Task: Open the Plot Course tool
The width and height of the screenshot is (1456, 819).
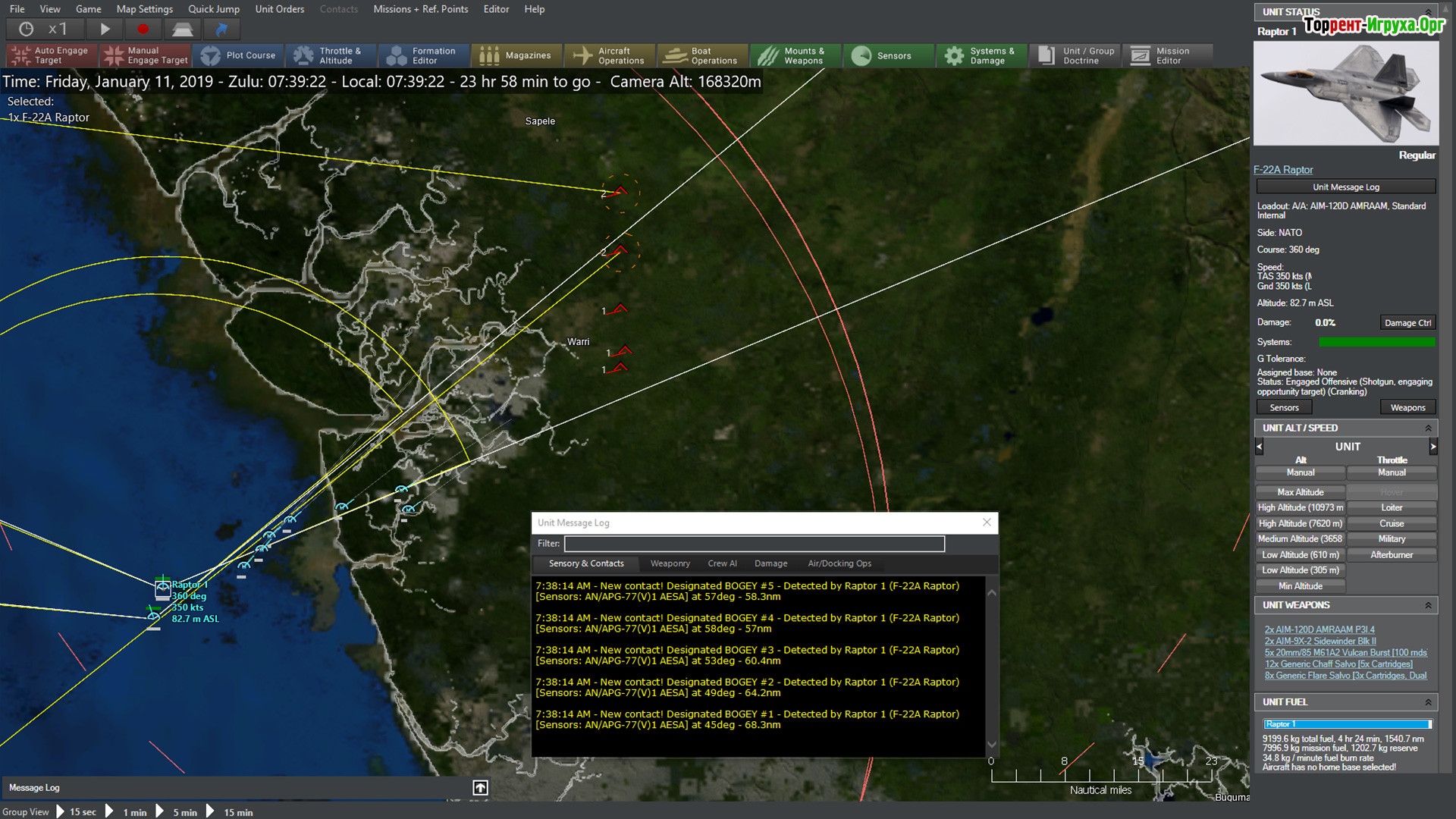Action: (238, 55)
